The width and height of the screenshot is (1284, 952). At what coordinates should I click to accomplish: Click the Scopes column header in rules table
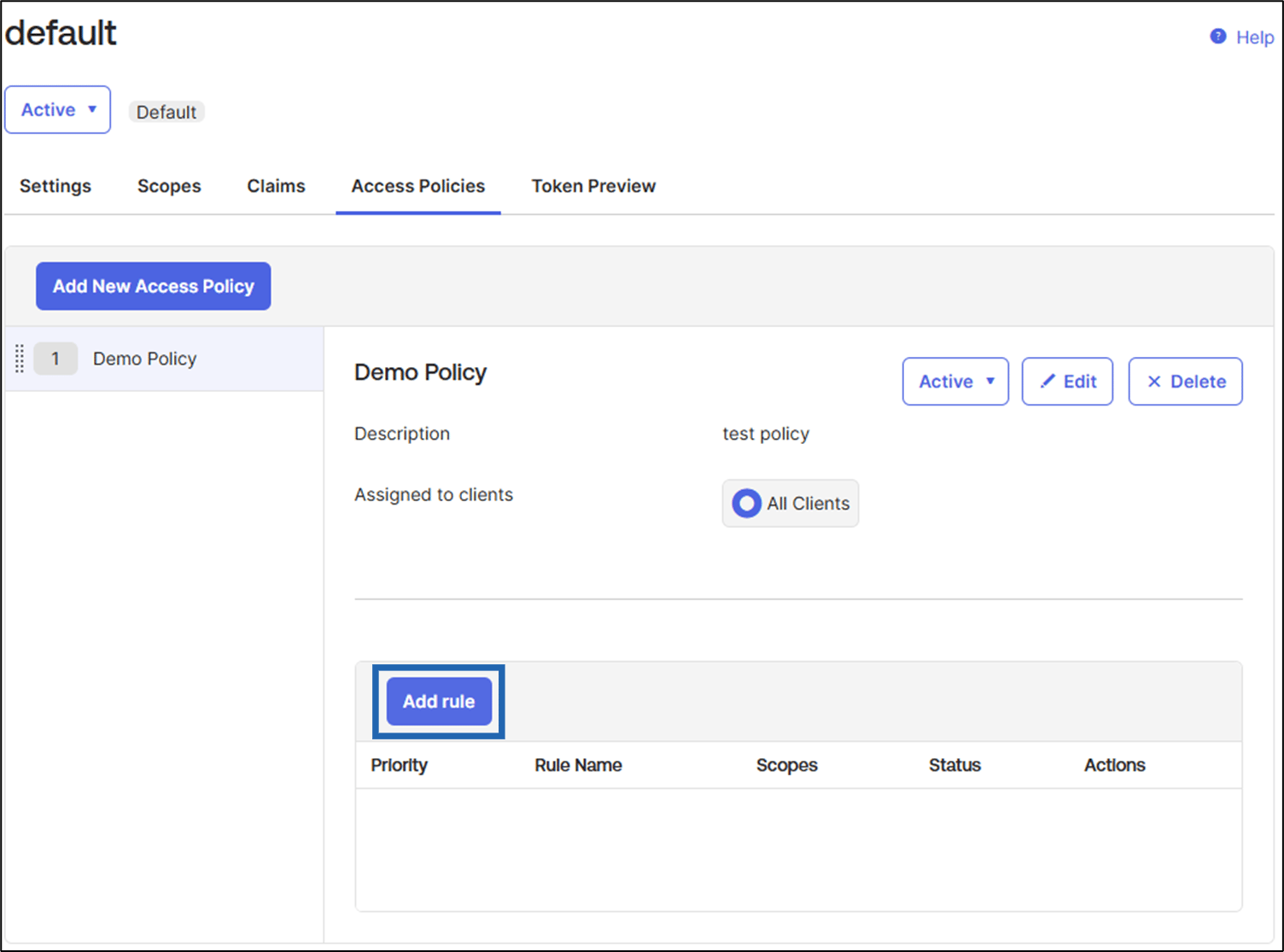coord(786,765)
